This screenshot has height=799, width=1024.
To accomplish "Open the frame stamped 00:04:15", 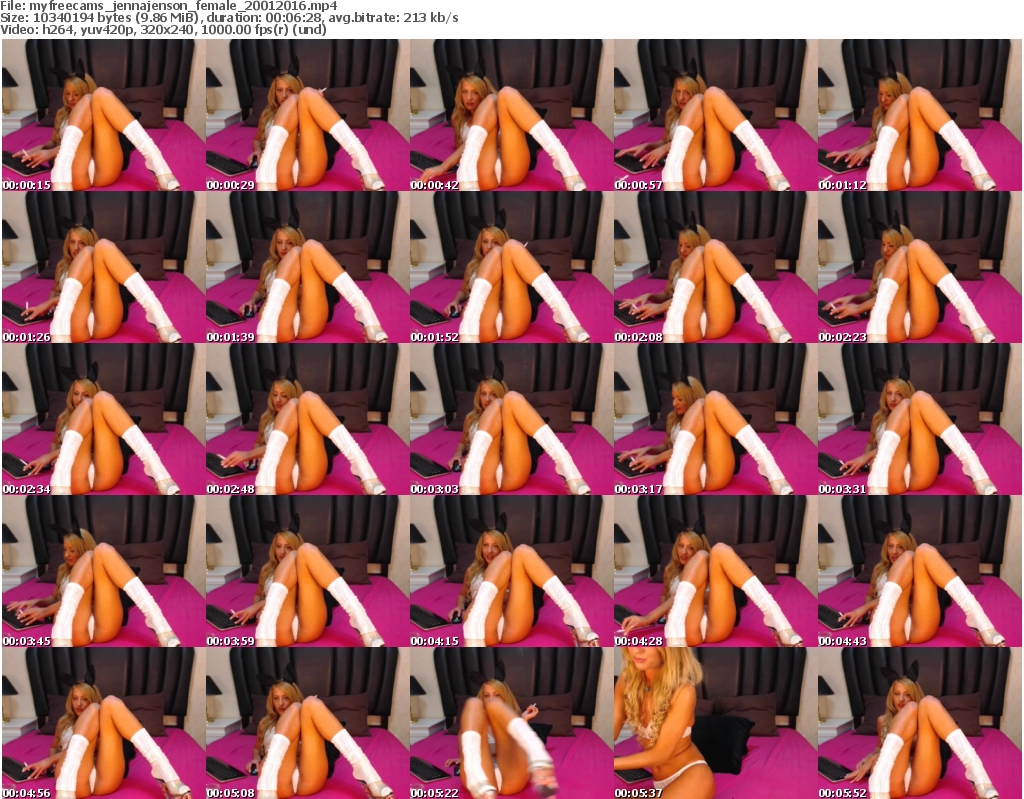I will 511,572.
